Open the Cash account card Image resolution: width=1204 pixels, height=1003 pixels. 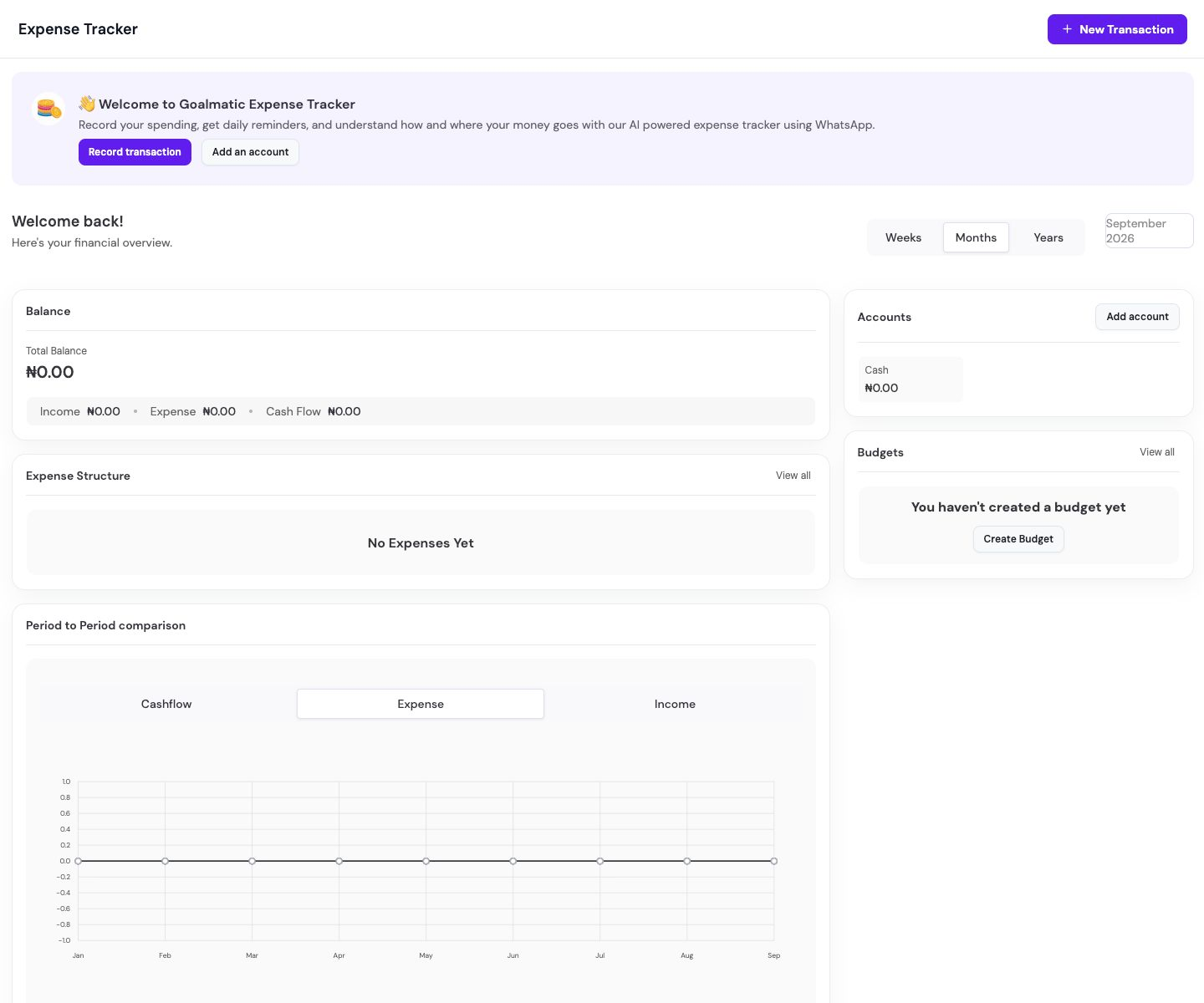coord(911,379)
